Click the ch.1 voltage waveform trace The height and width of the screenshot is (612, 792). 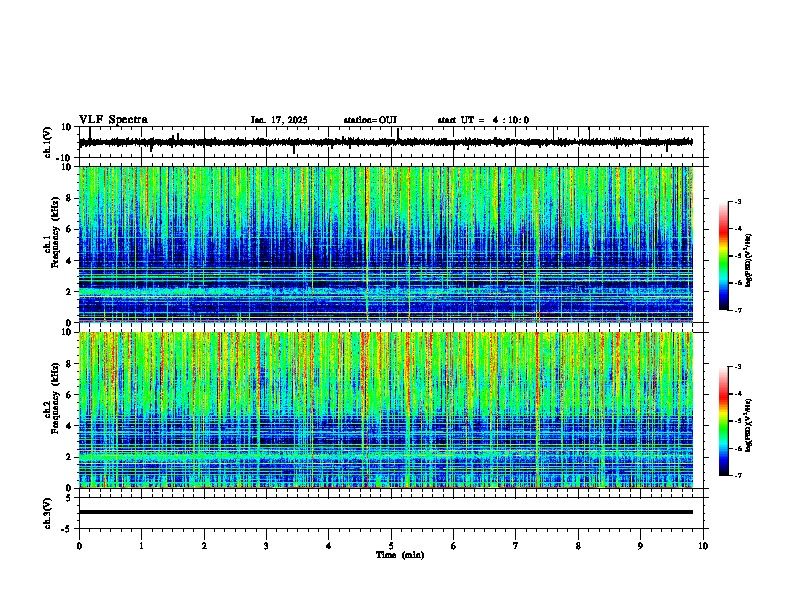(x=386, y=142)
